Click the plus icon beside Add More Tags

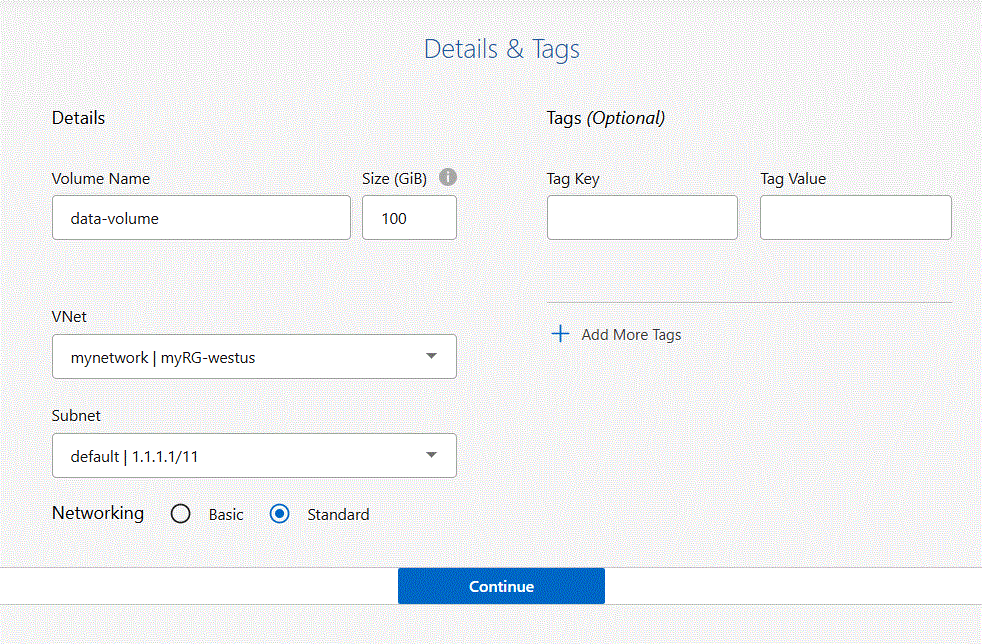(560, 334)
